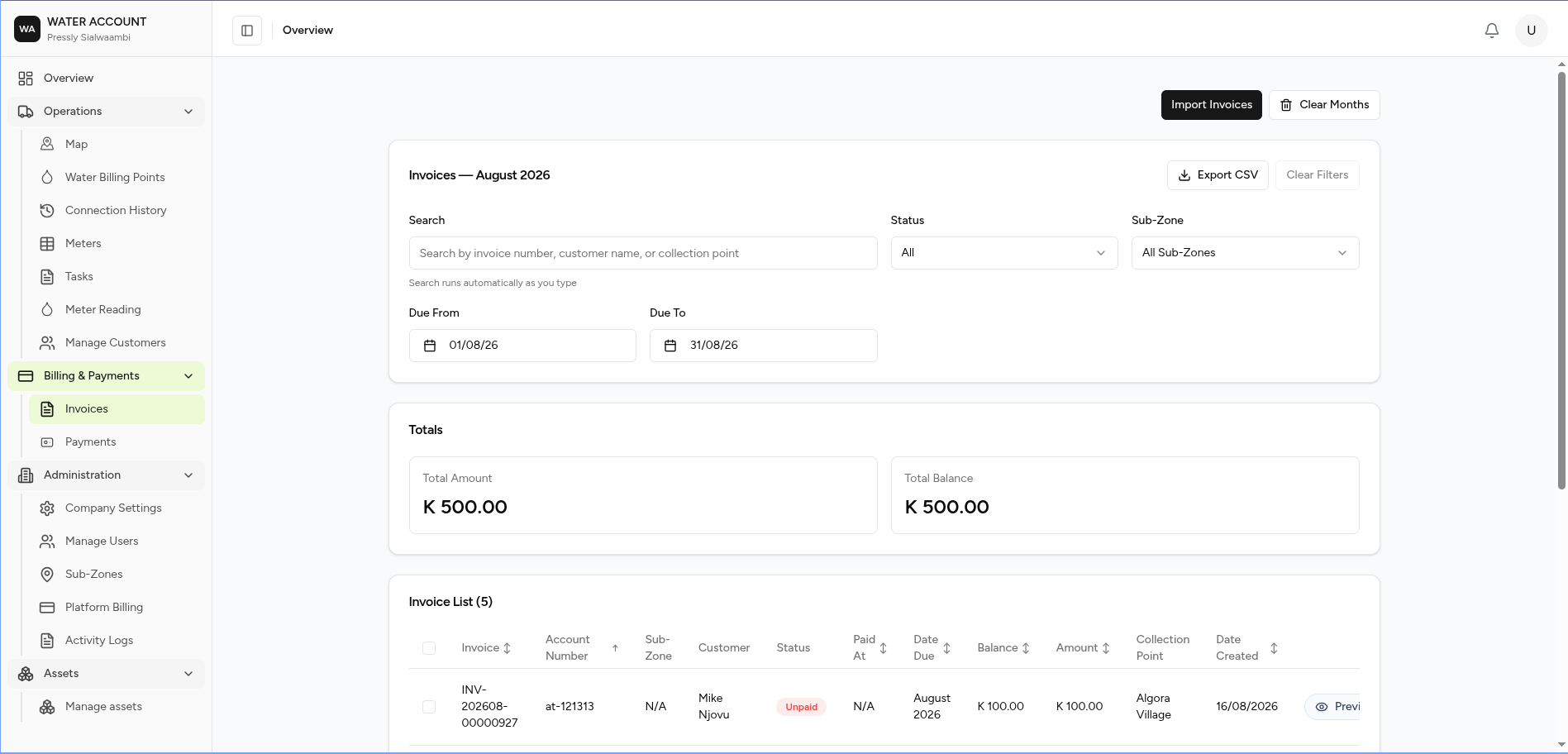Sort by Date Created column arrows
1568x754 pixels.
click(x=1274, y=648)
